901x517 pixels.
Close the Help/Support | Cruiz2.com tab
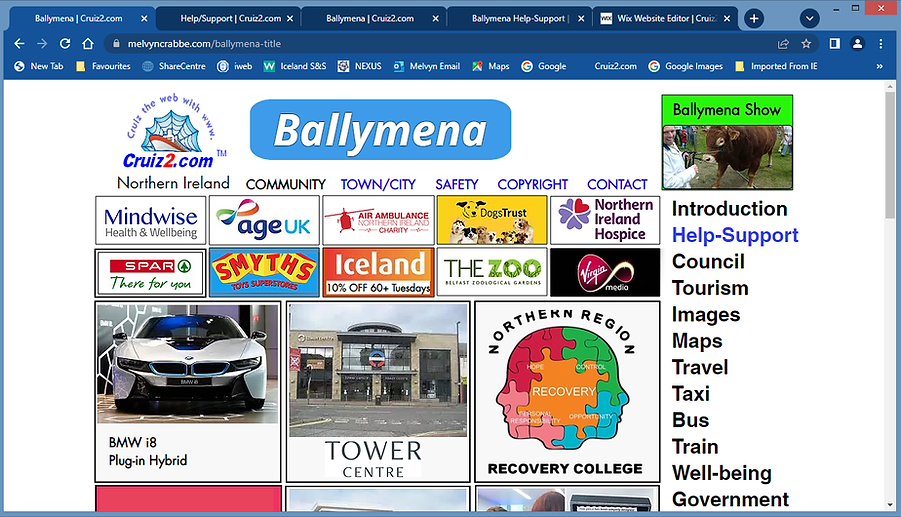point(290,18)
